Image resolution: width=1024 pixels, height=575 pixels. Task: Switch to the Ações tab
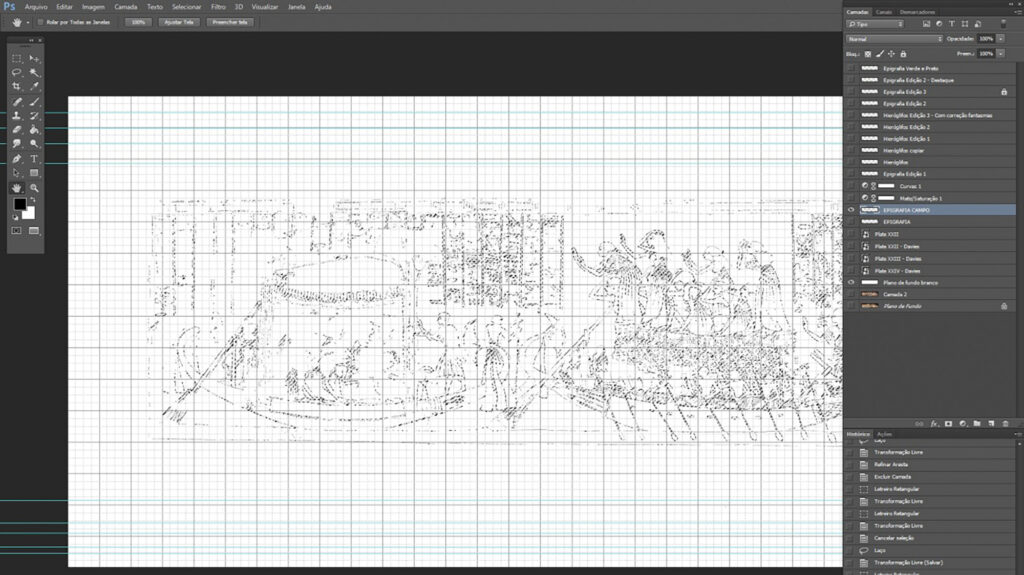coord(884,435)
